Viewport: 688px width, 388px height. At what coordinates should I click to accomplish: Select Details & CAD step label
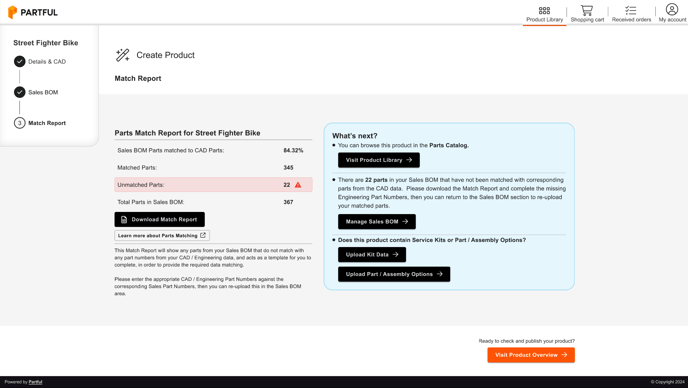[x=47, y=61]
